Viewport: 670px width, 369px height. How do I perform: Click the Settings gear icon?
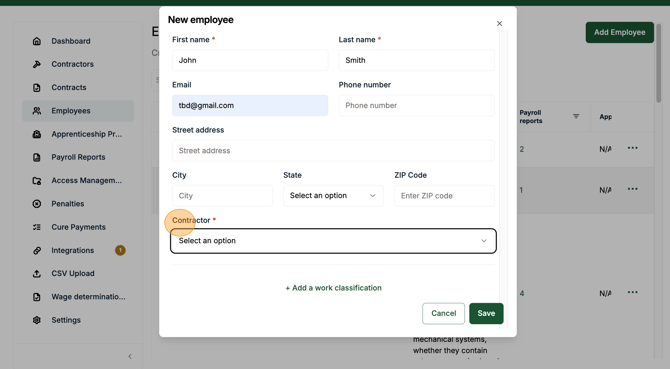[x=37, y=320]
